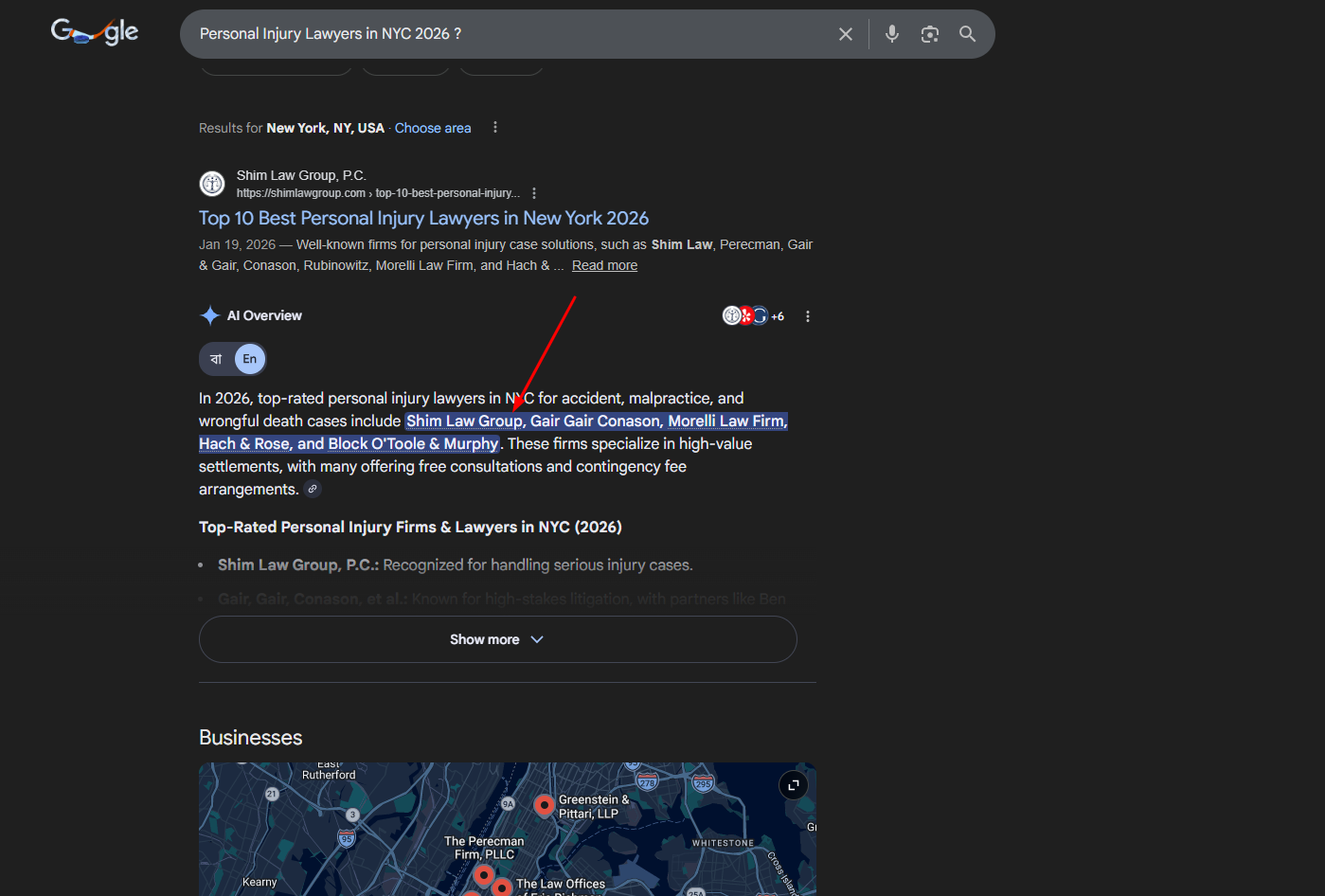The width and height of the screenshot is (1325, 896).
Task: Click the magnifying glass search button
Action: click(x=967, y=34)
